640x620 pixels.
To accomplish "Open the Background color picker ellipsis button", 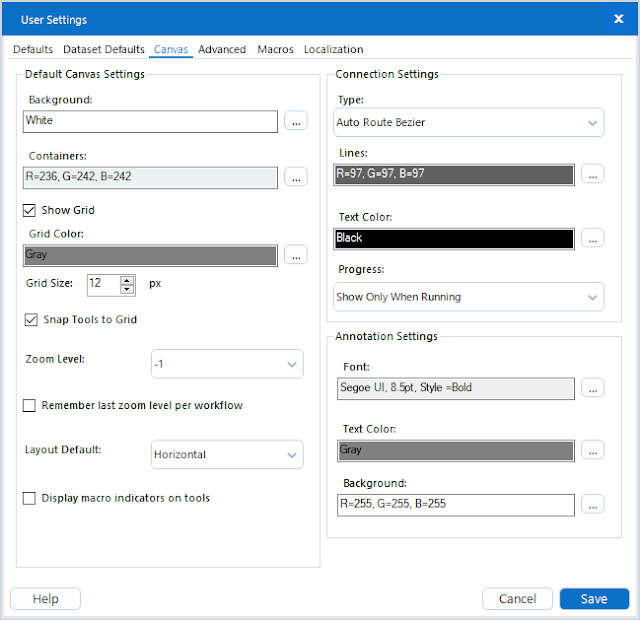I will pyautogui.click(x=296, y=121).
